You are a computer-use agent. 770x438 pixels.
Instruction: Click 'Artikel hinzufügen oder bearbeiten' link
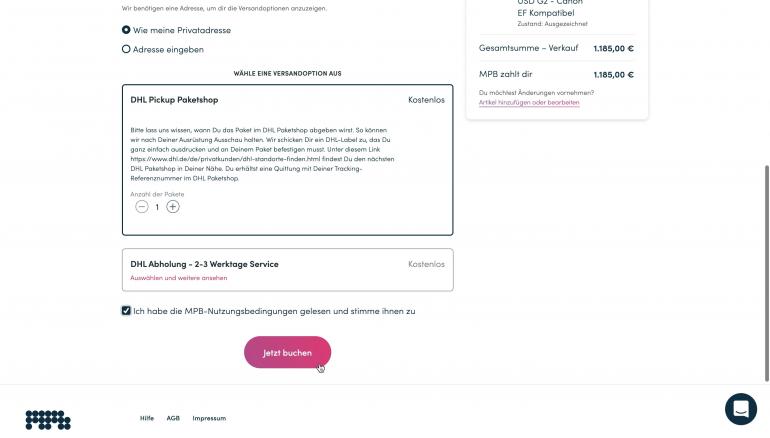pyautogui.click(x=529, y=103)
